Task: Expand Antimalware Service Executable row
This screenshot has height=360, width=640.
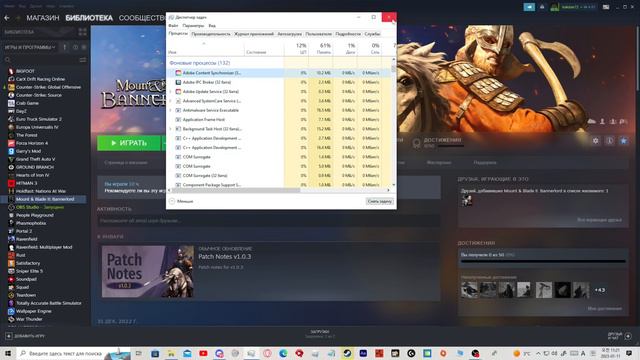Action: point(171,110)
